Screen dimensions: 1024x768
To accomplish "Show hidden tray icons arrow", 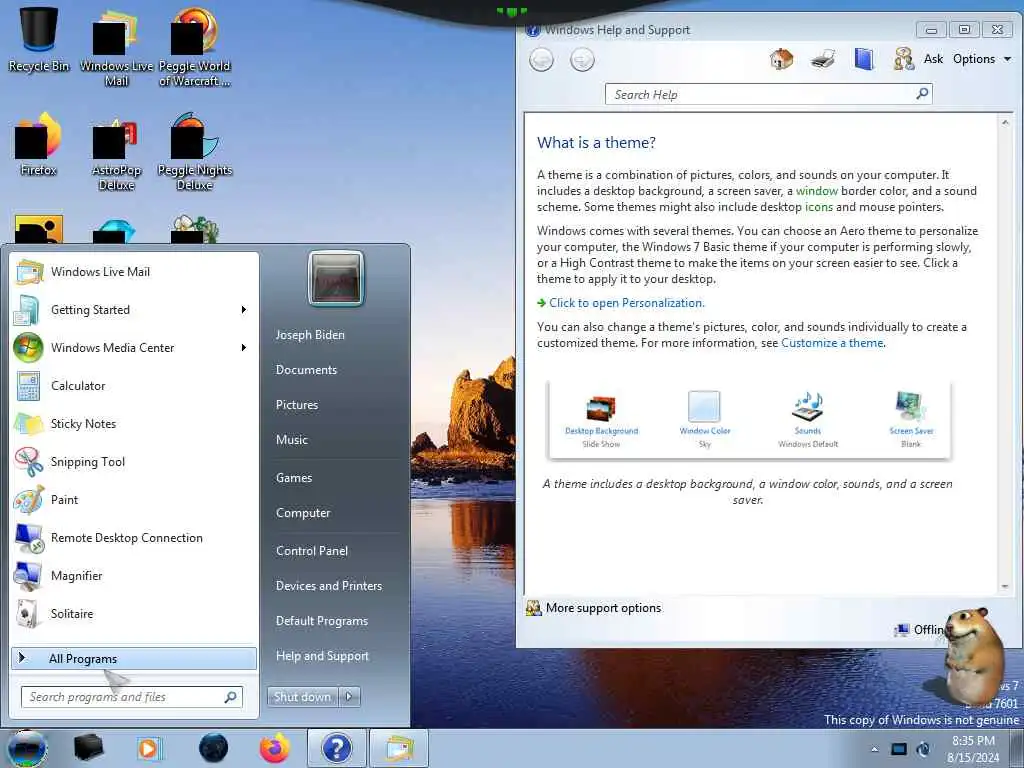I will click(x=874, y=749).
